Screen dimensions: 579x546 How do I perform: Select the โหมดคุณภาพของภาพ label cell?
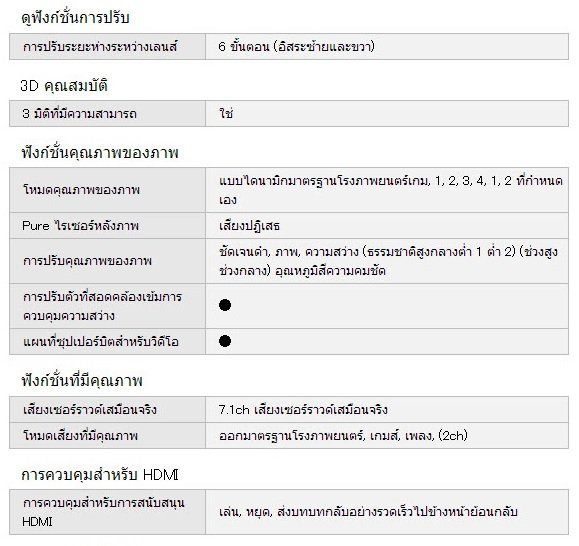click(107, 190)
